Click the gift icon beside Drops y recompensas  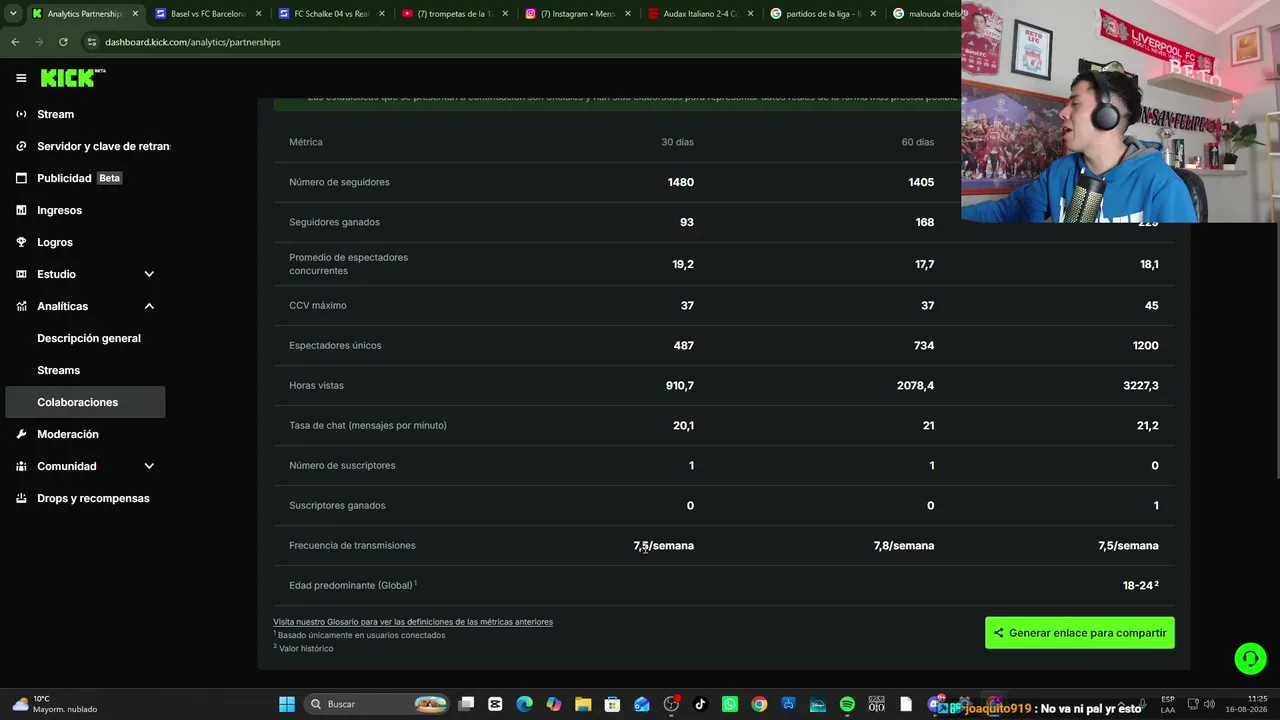pos(21,498)
